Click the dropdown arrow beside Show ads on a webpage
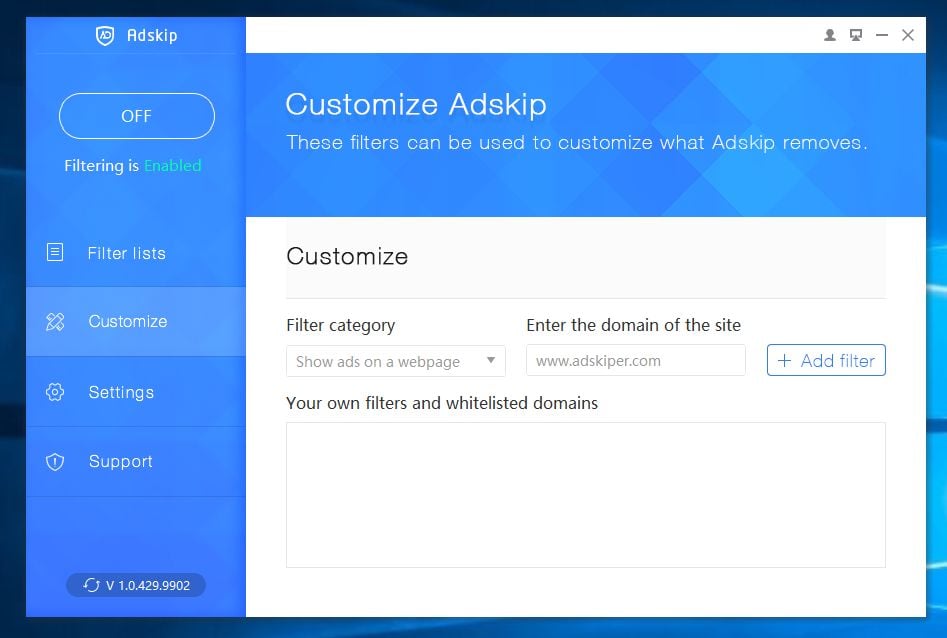Image resolution: width=947 pixels, height=638 pixels. 491,361
